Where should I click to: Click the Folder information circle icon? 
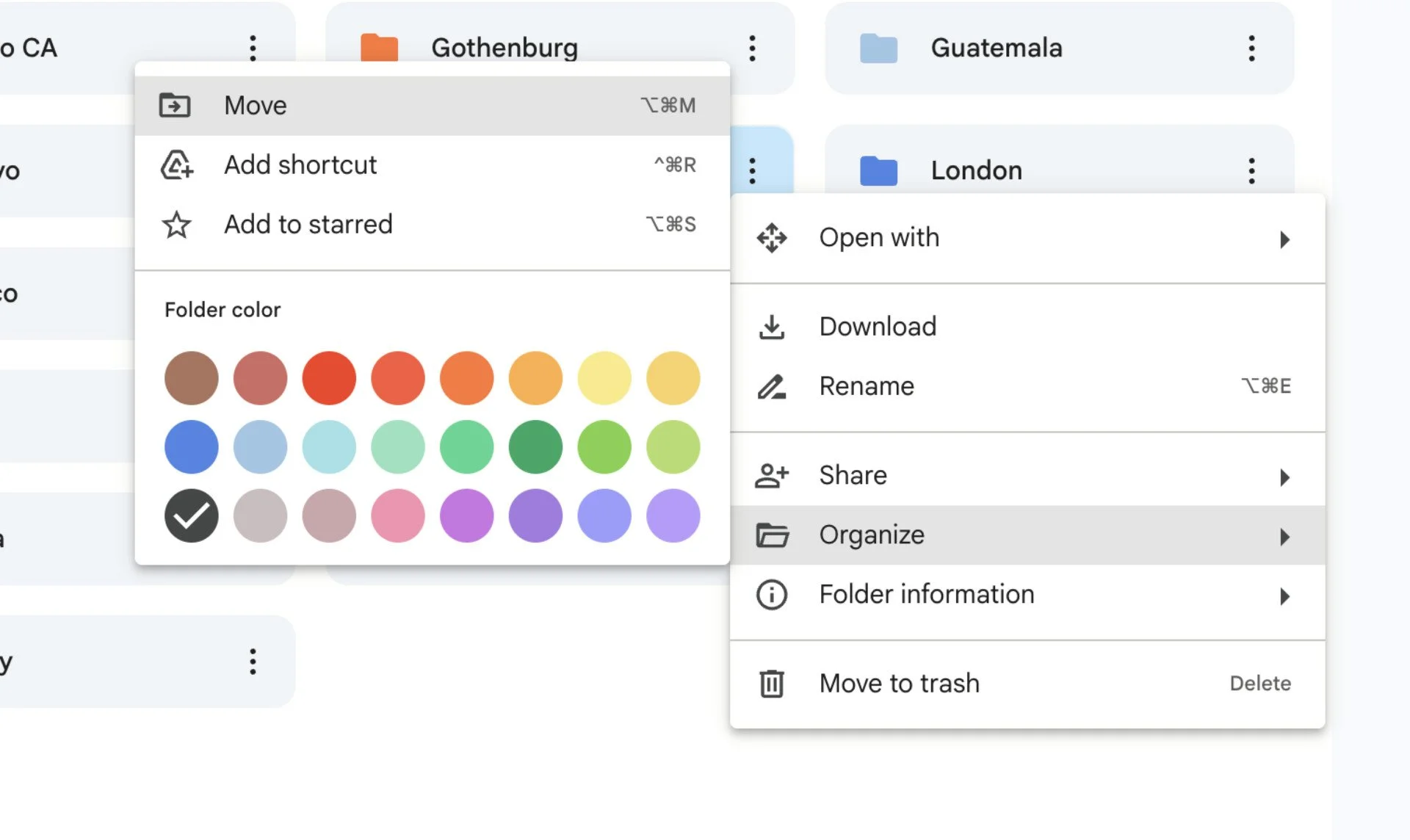point(772,595)
